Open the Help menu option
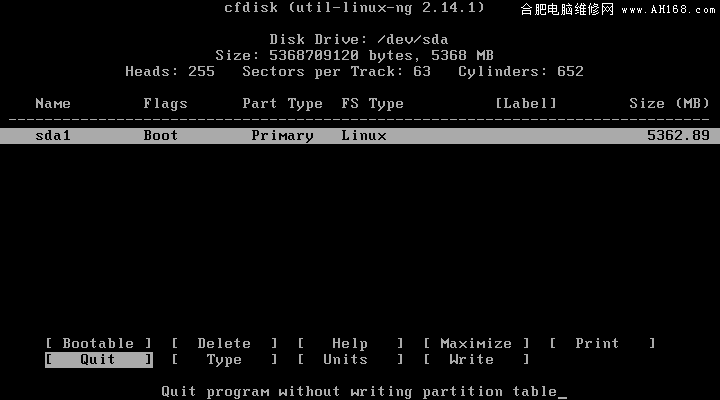 click(350, 344)
